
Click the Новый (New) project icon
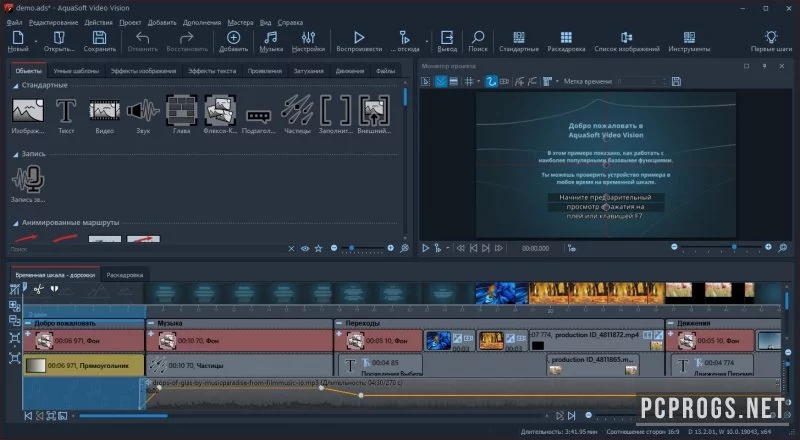pyautogui.click(x=18, y=41)
